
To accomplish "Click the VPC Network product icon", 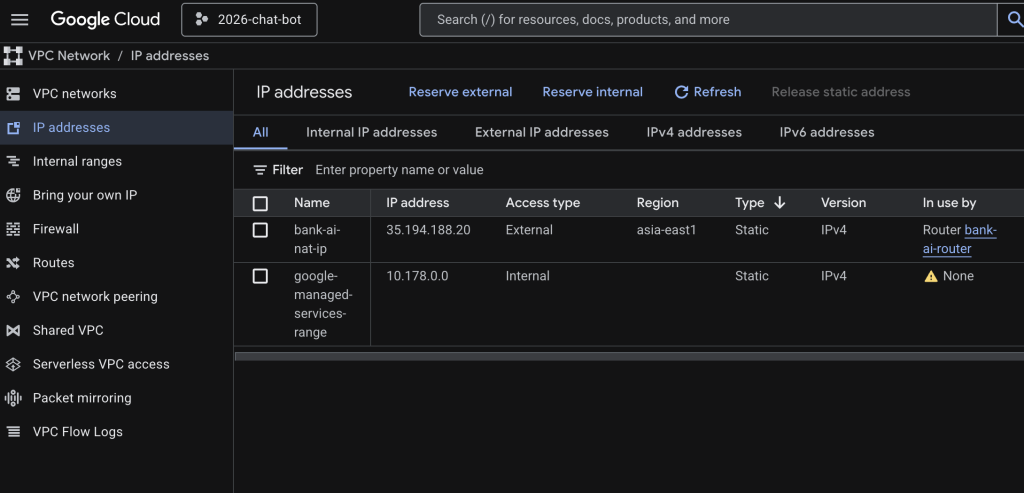I will [x=13, y=56].
